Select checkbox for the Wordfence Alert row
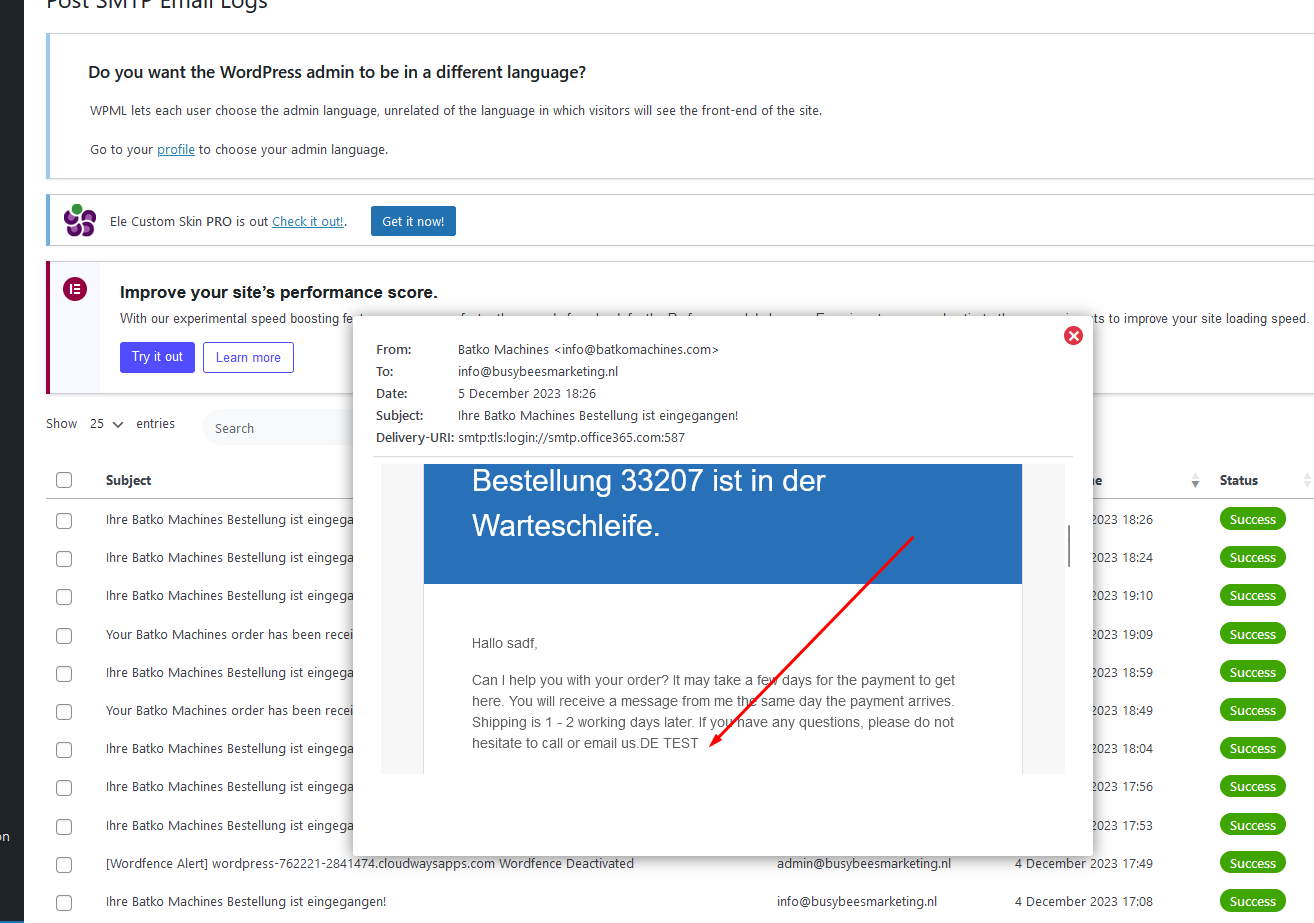 pos(64,864)
